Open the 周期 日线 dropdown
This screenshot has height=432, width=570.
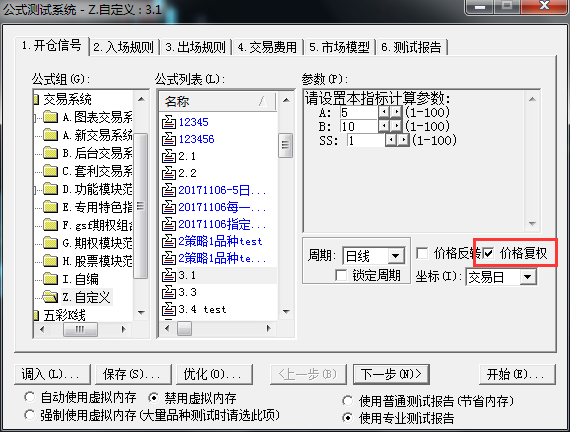click(x=396, y=256)
